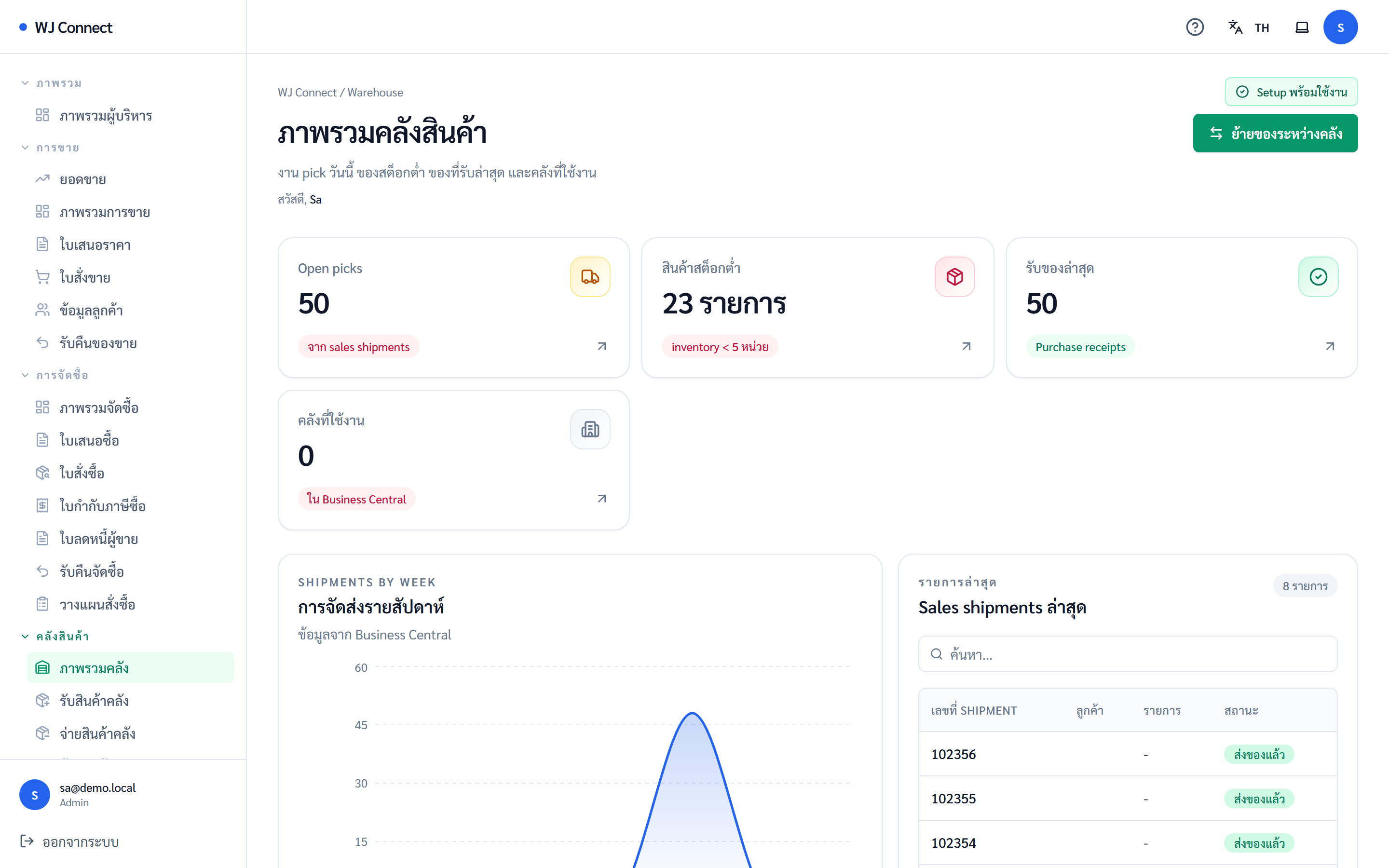Open ใบเสนอซื้อ menu item
Screen dimensions: 1389x868
(130, 440)
